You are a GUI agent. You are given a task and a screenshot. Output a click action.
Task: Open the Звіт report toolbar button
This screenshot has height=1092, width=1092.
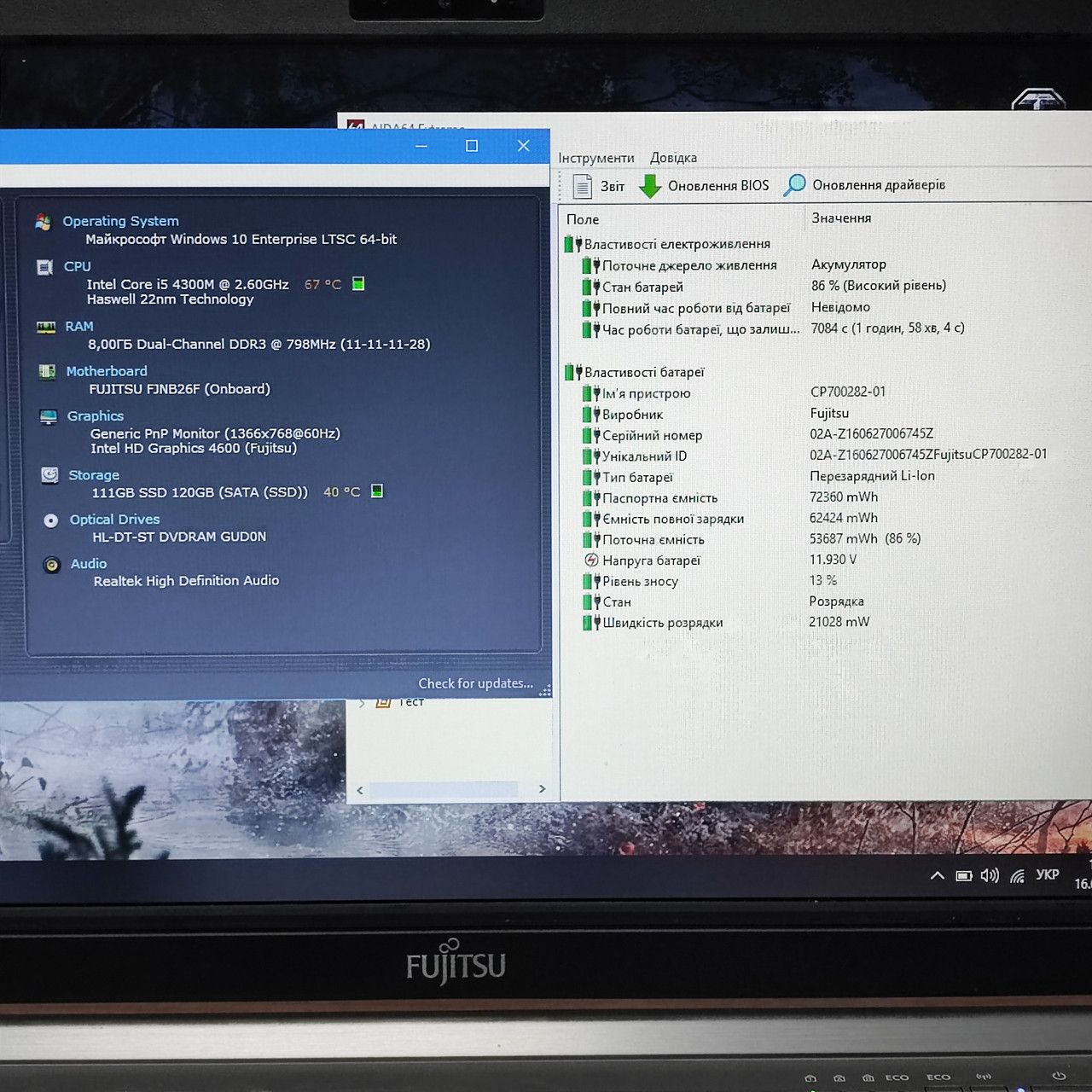[599, 185]
